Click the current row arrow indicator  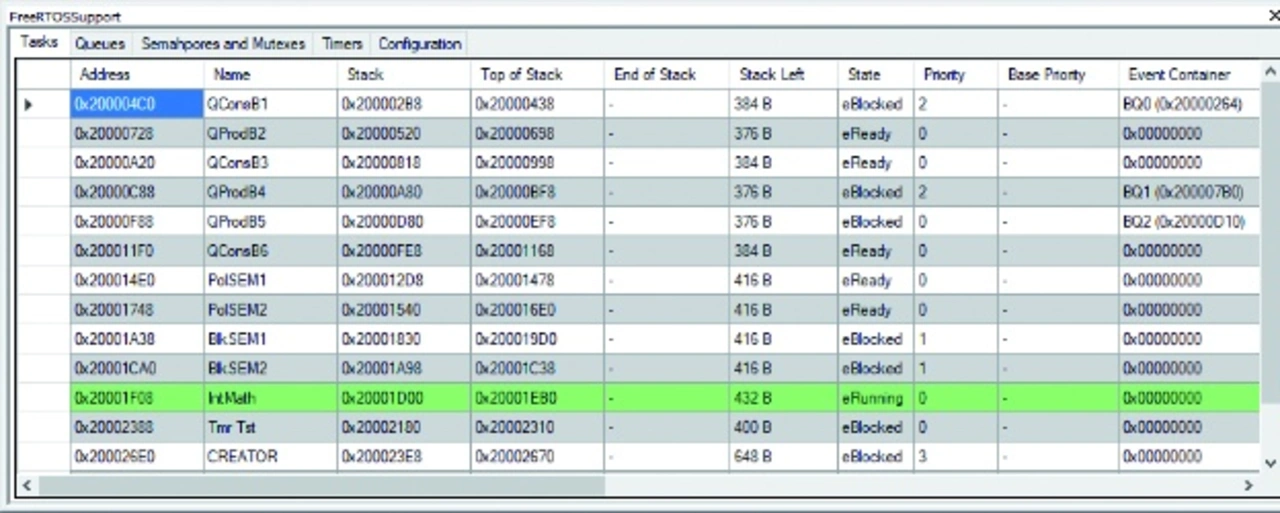pyautogui.click(x=28, y=104)
